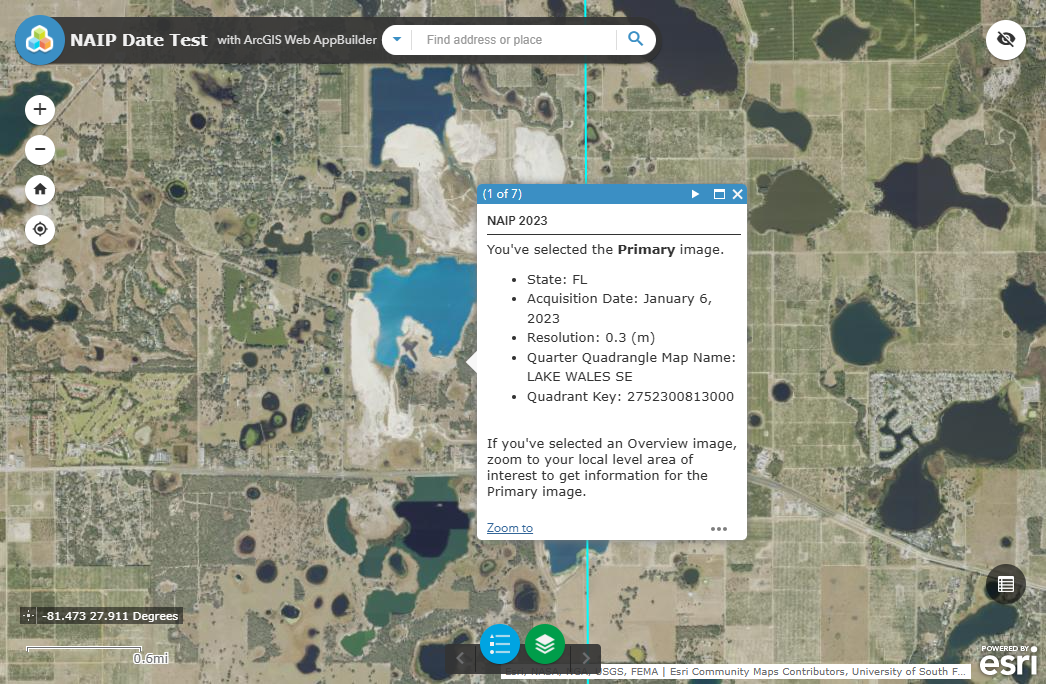Click the zoom in icon

click(39, 110)
